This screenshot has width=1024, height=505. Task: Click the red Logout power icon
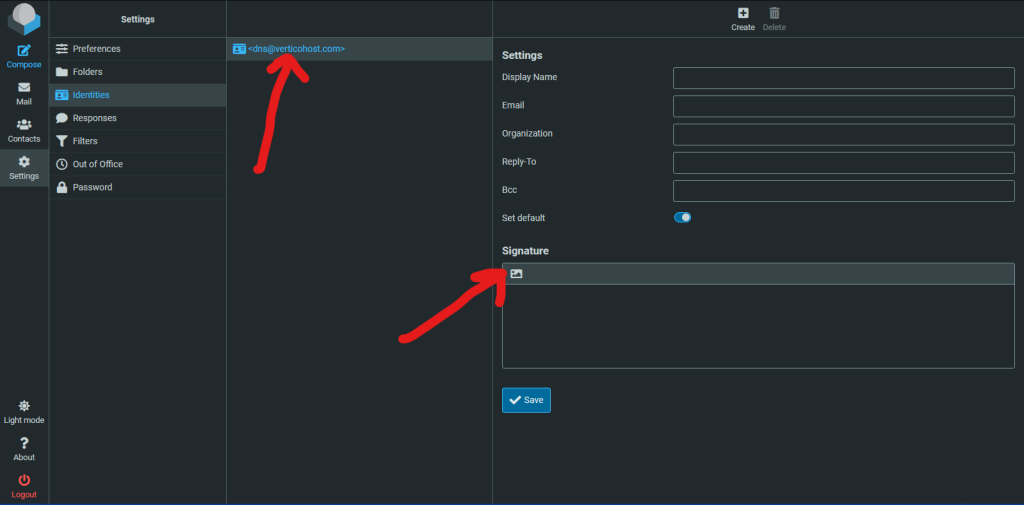24,480
